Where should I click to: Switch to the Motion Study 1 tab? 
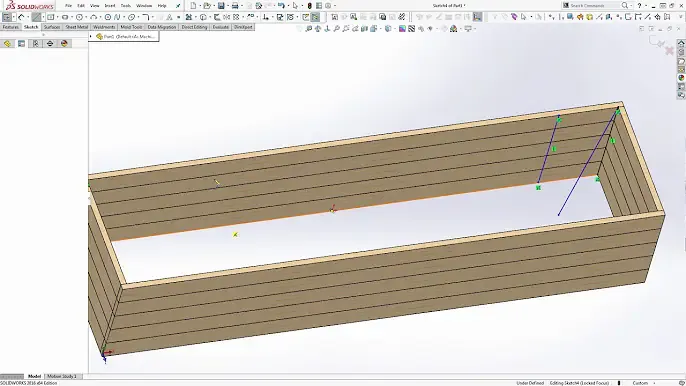(62, 376)
